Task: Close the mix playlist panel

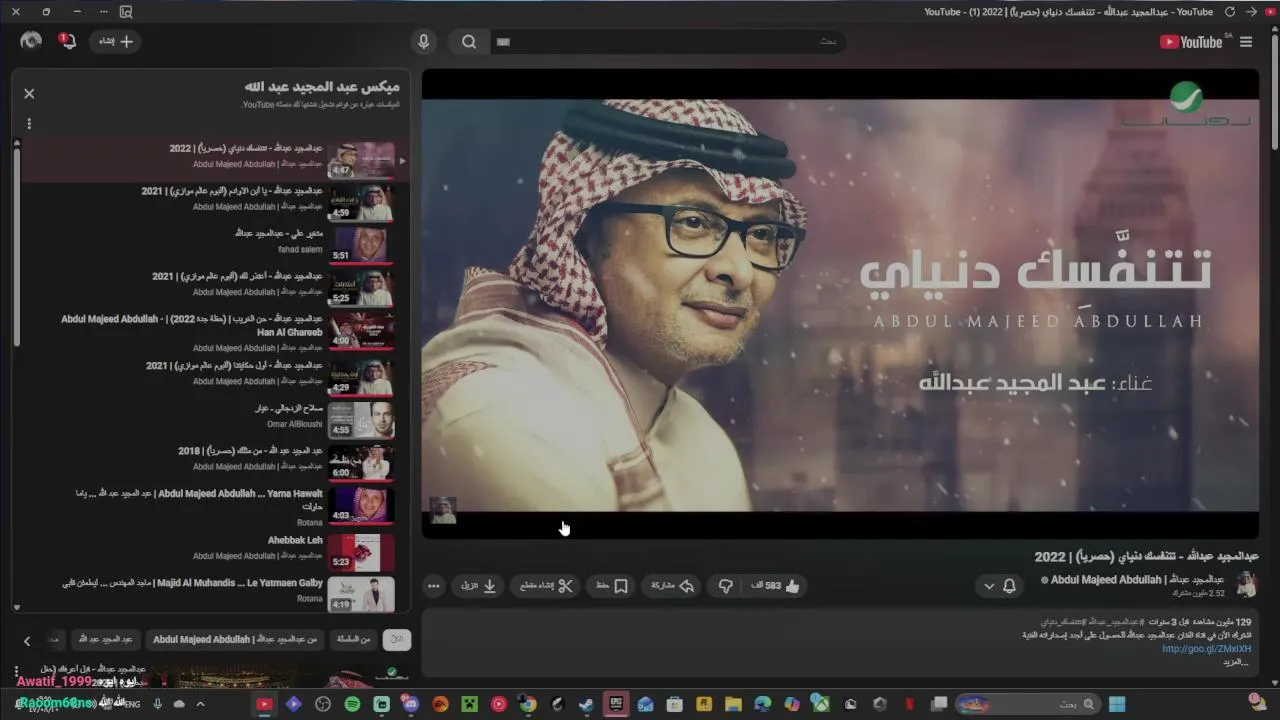Action: click(29, 93)
